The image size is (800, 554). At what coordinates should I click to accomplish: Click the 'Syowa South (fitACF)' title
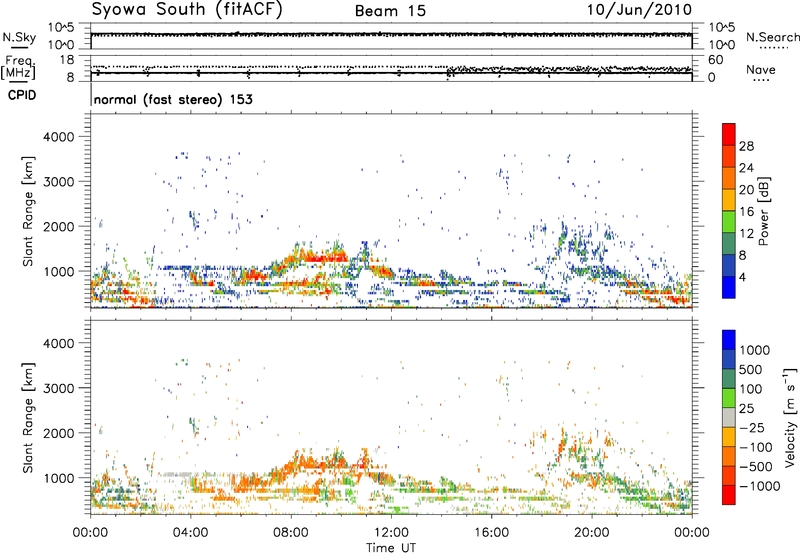click(x=187, y=9)
